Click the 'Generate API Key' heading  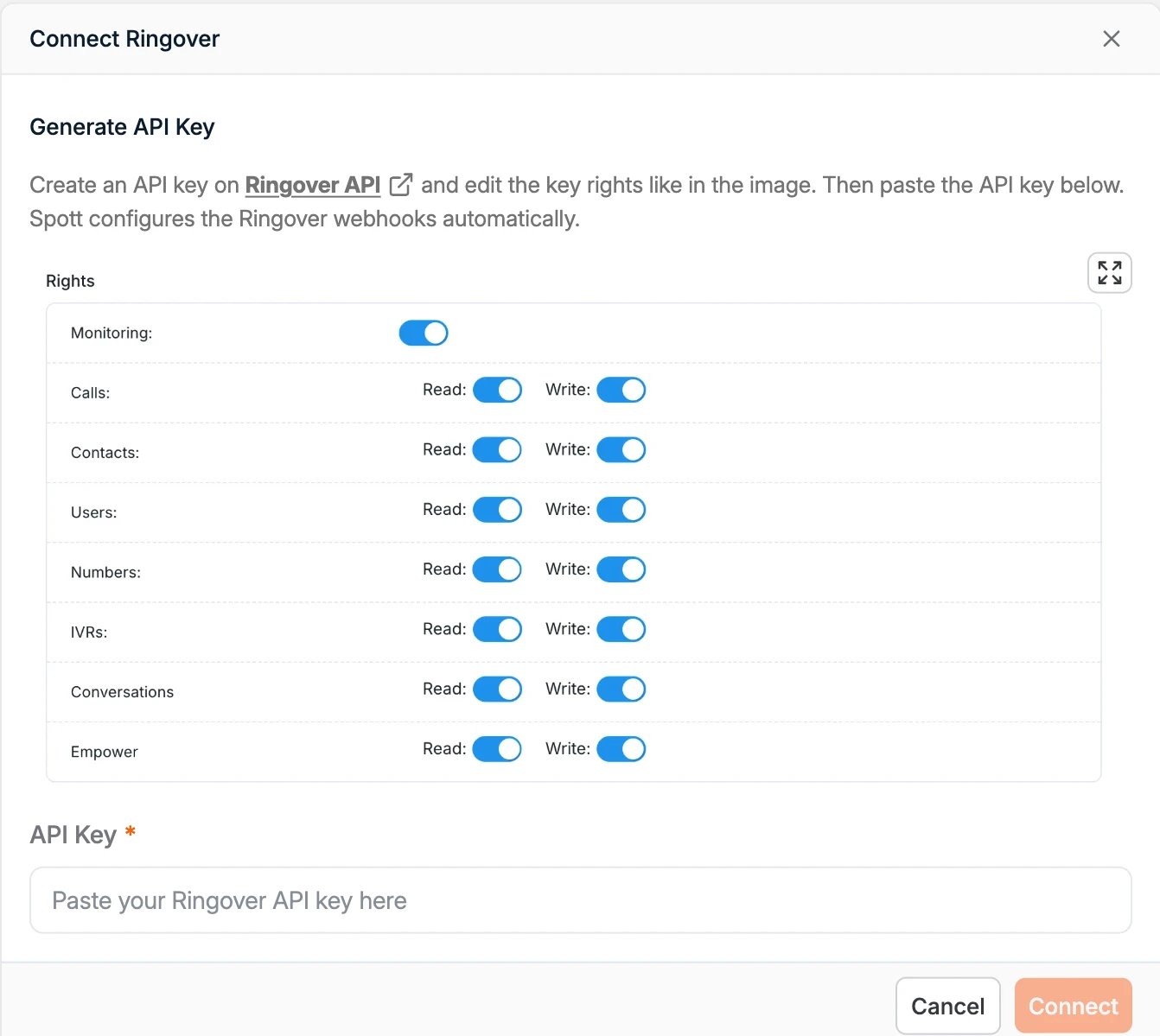pos(122,127)
